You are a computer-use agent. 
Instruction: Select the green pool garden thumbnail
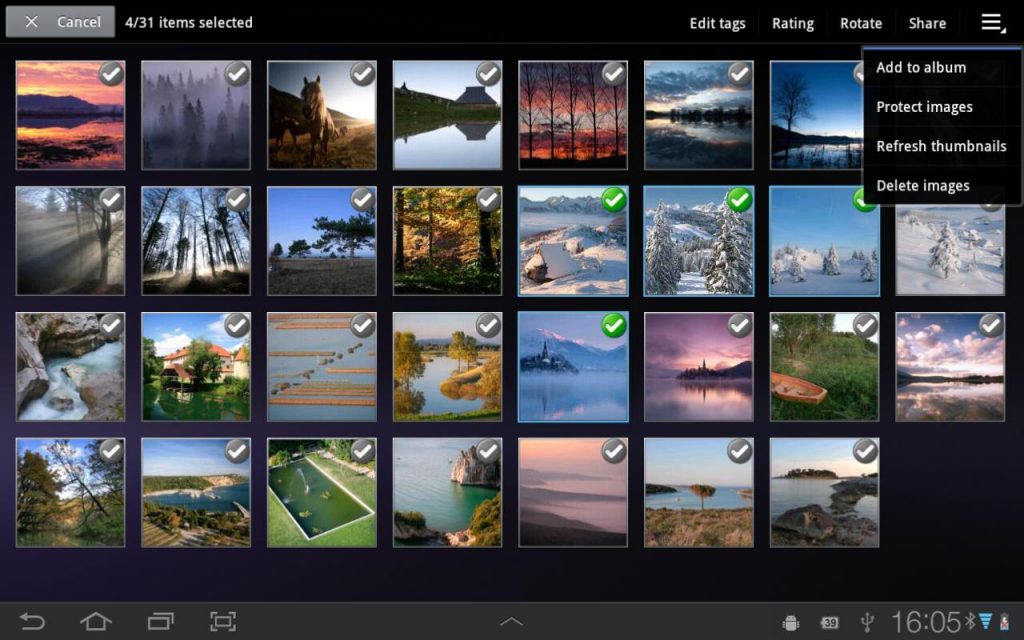[x=321, y=492]
